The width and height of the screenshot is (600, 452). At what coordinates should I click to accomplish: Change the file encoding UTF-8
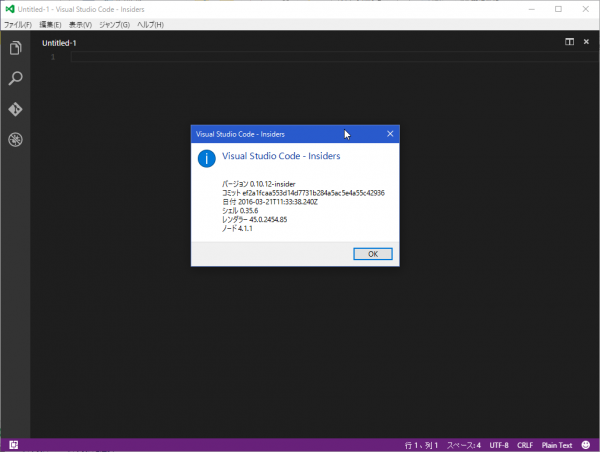point(499,445)
